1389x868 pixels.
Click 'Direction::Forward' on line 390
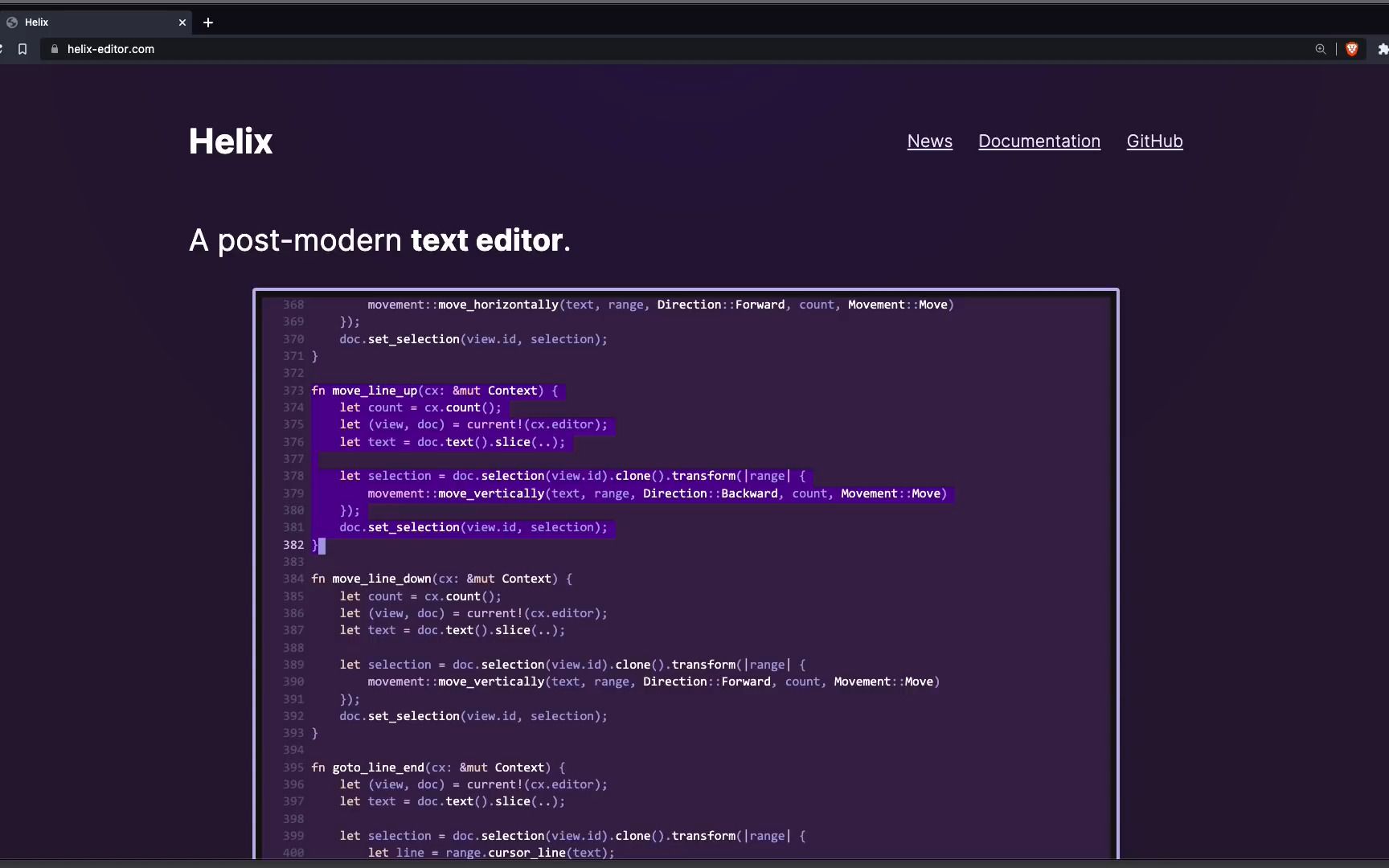pyautogui.click(x=707, y=682)
